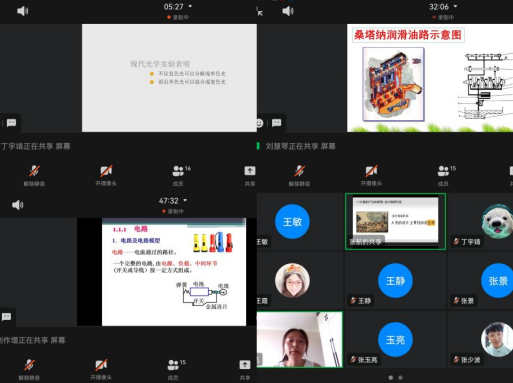Viewport: 513px width, 383px height.
Task: Open the shared screen thumbnail in gallery
Action: click(395, 221)
